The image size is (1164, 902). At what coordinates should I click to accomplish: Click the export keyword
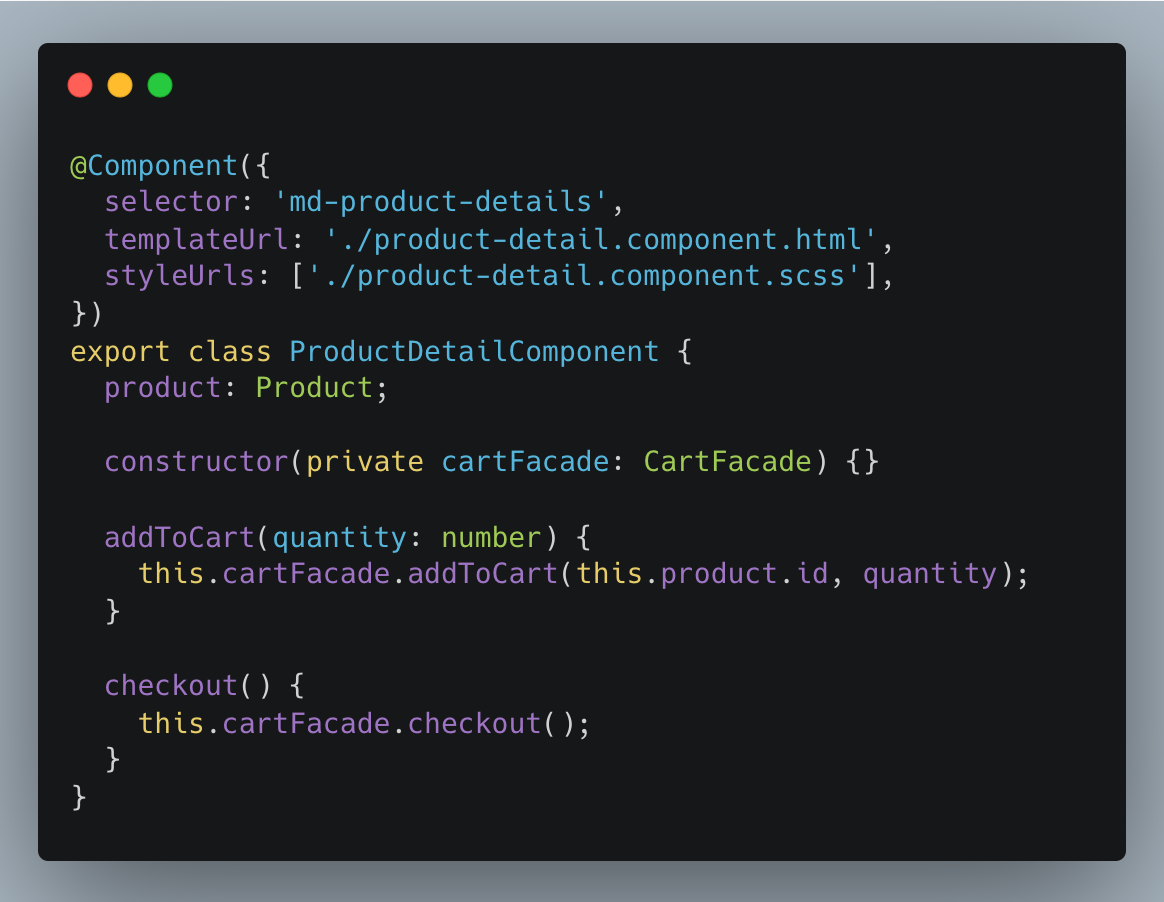(x=120, y=352)
